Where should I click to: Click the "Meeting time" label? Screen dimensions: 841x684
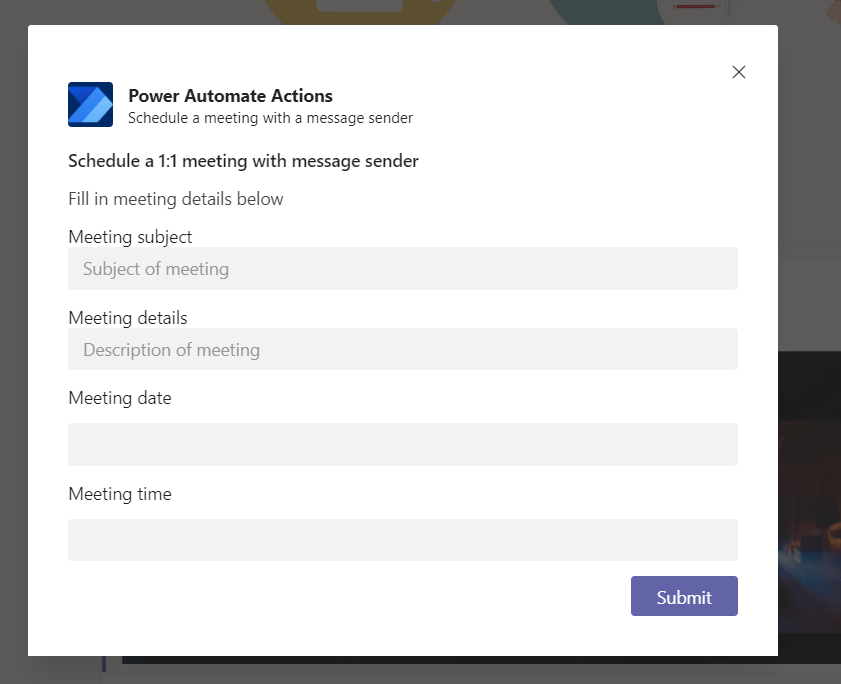120,494
